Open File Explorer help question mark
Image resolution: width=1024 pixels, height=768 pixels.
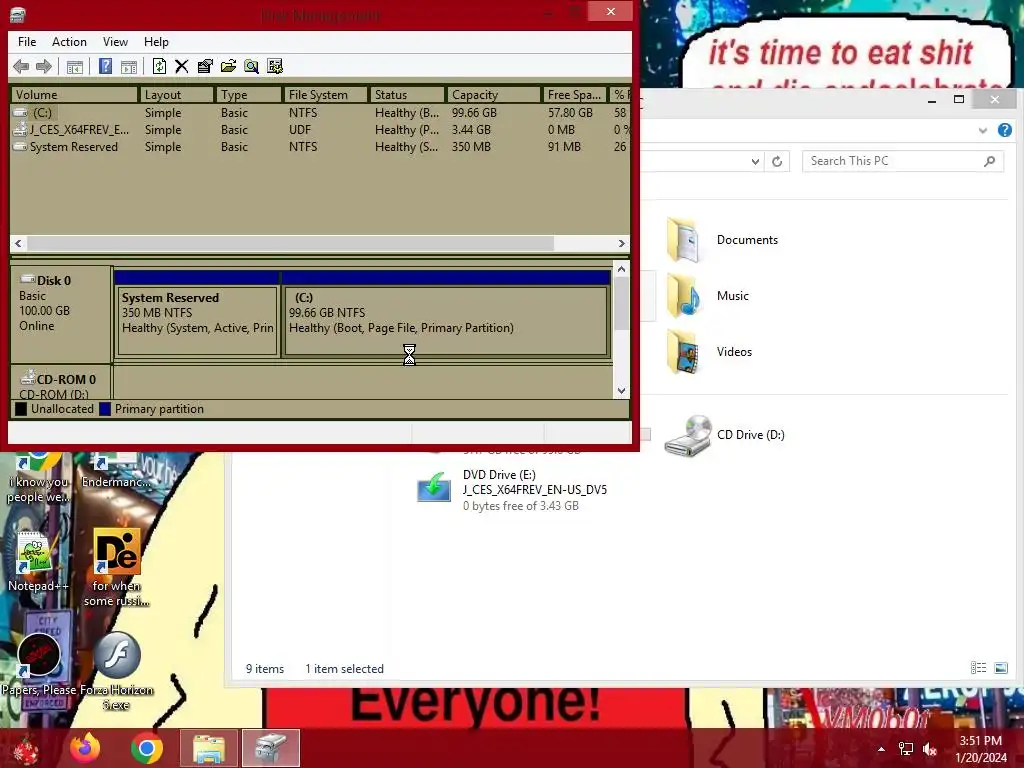pyautogui.click(x=1004, y=130)
